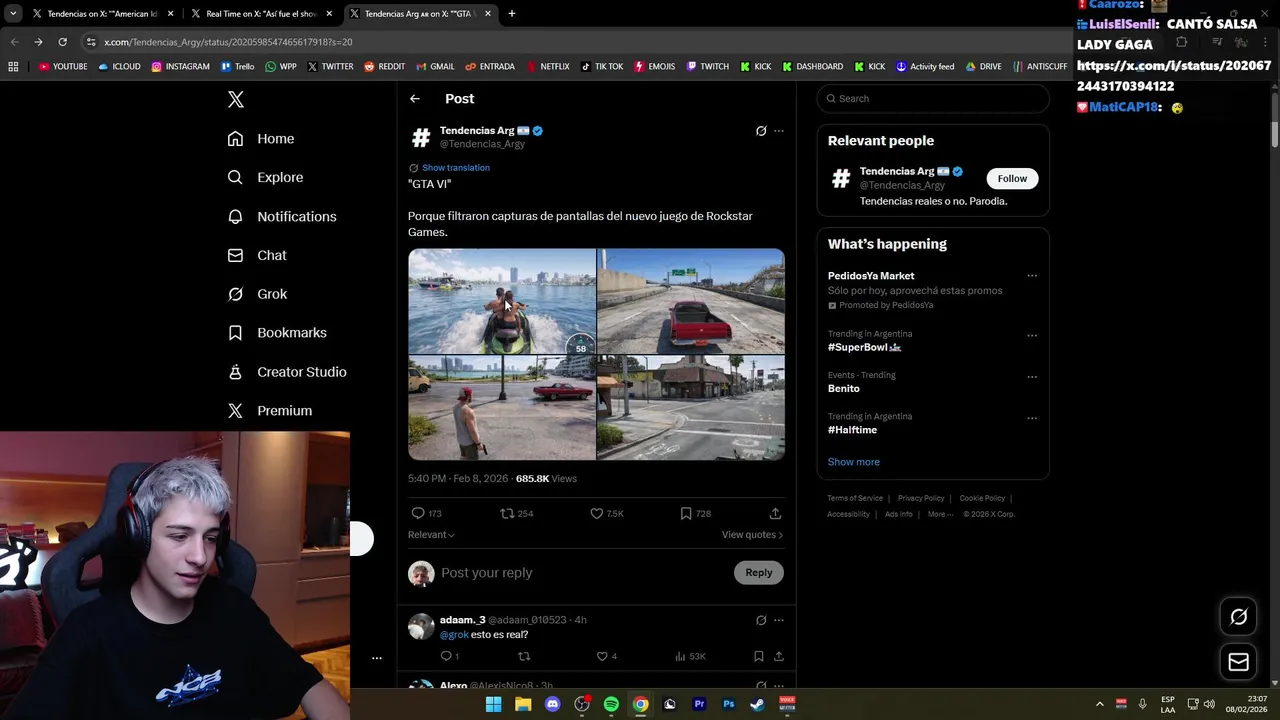Image resolution: width=1280 pixels, height=720 pixels.
Task: Open the Chat section
Action: pos(257,255)
